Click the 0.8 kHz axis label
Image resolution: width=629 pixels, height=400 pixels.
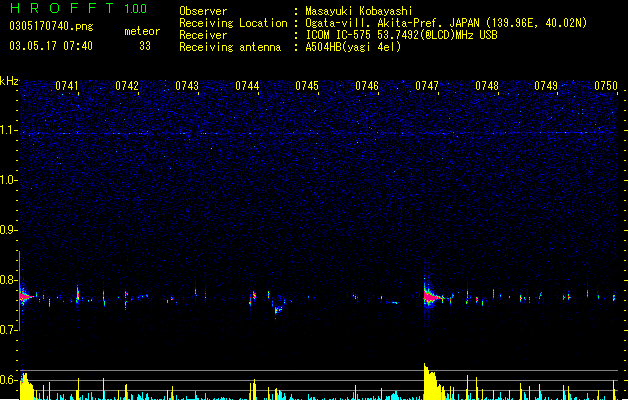(x=9, y=280)
